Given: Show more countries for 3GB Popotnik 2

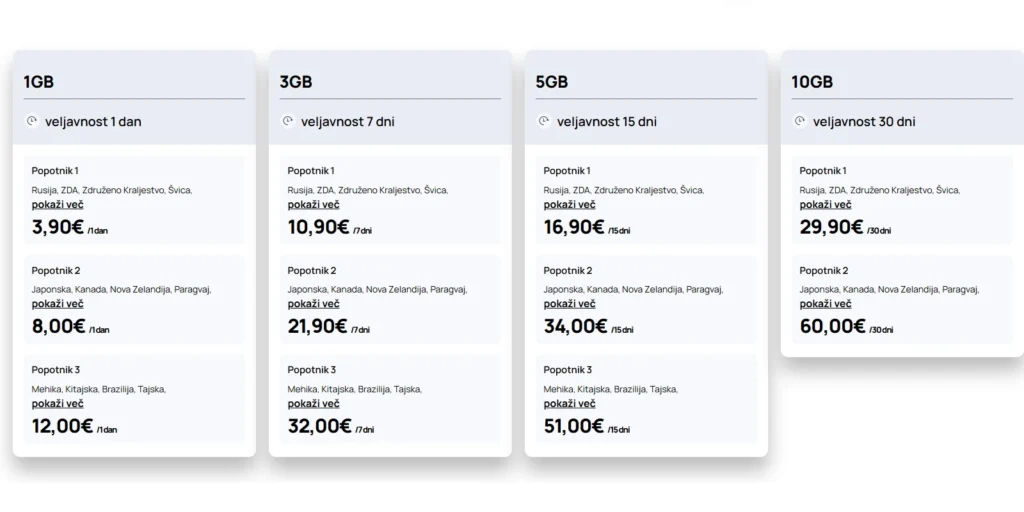Looking at the screenshot, I should click(314, 304).
